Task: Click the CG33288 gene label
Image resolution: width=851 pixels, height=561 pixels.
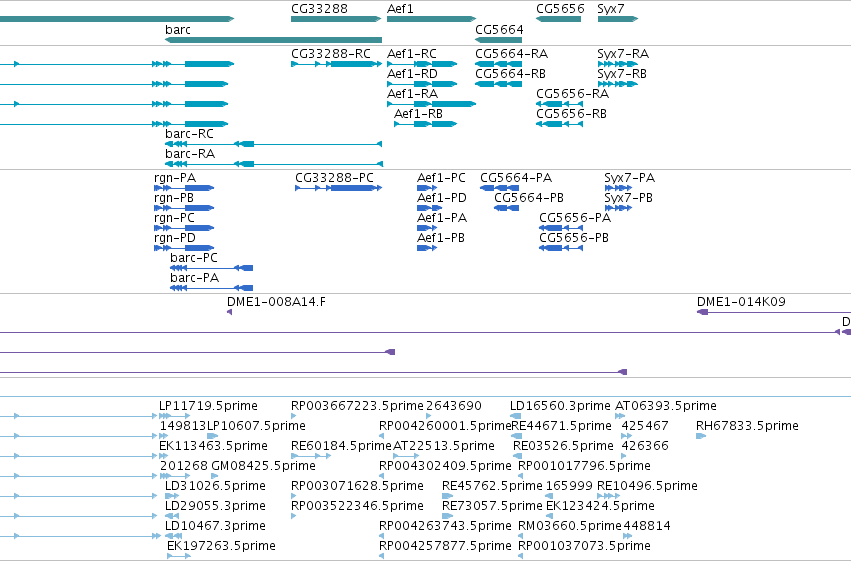Action: 319,9
